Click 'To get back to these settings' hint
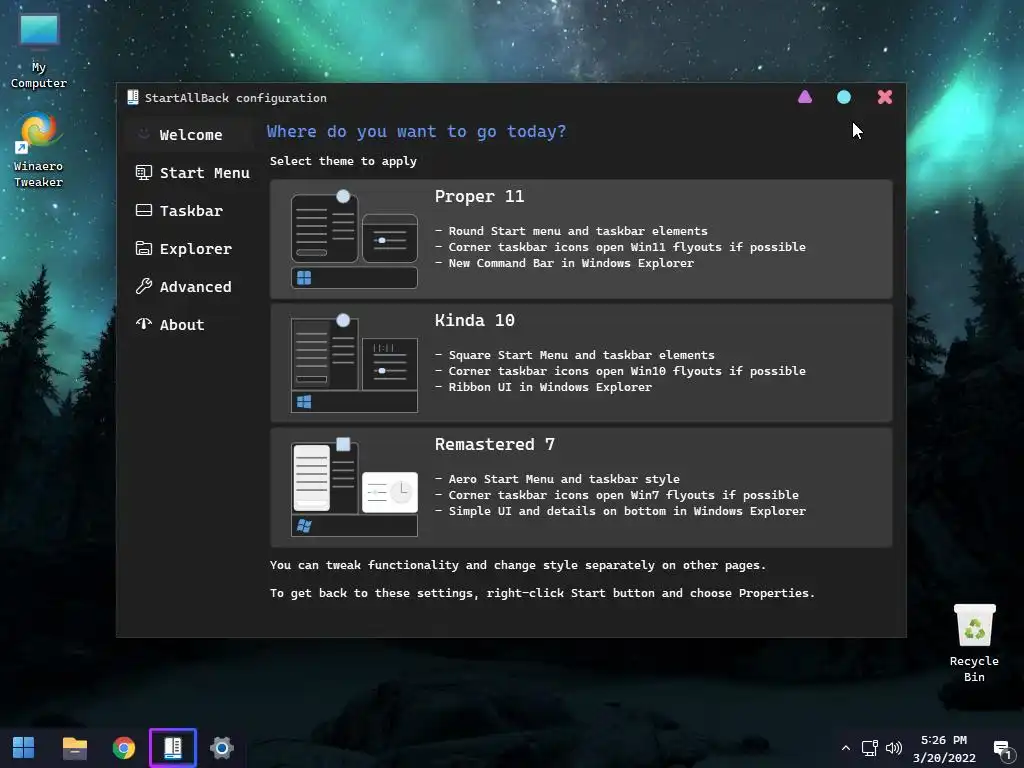Screen dimensions: 1024x768 click(543, 594)
